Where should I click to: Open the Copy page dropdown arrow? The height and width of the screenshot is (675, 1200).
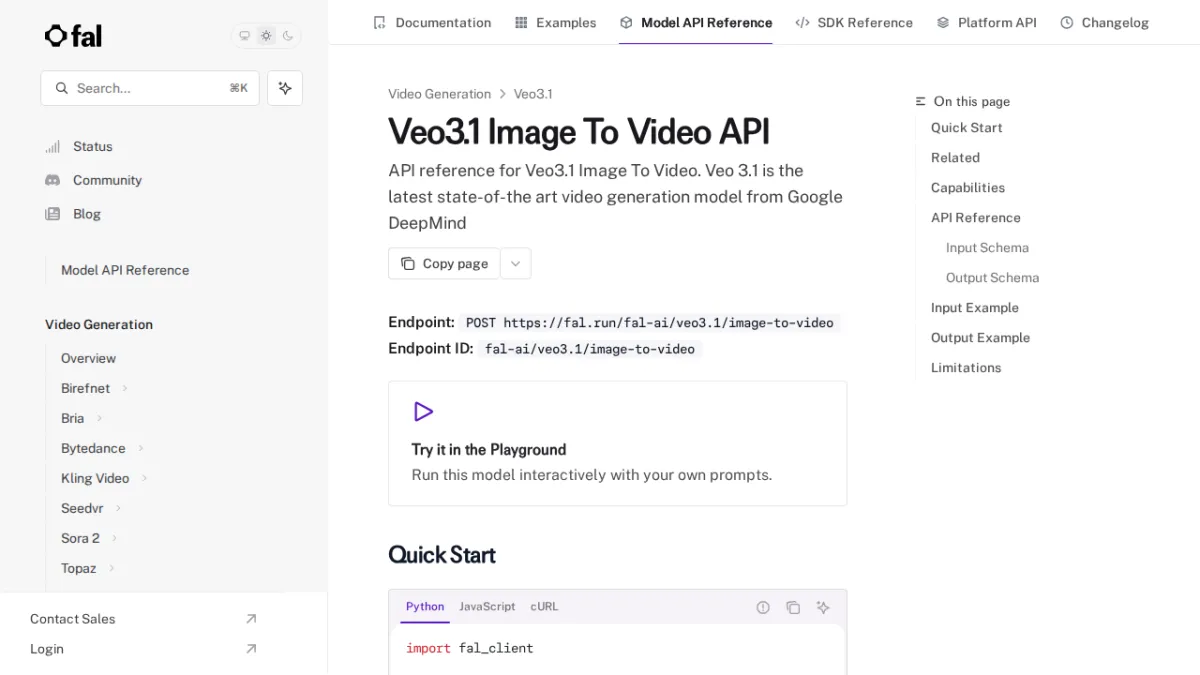516,264
